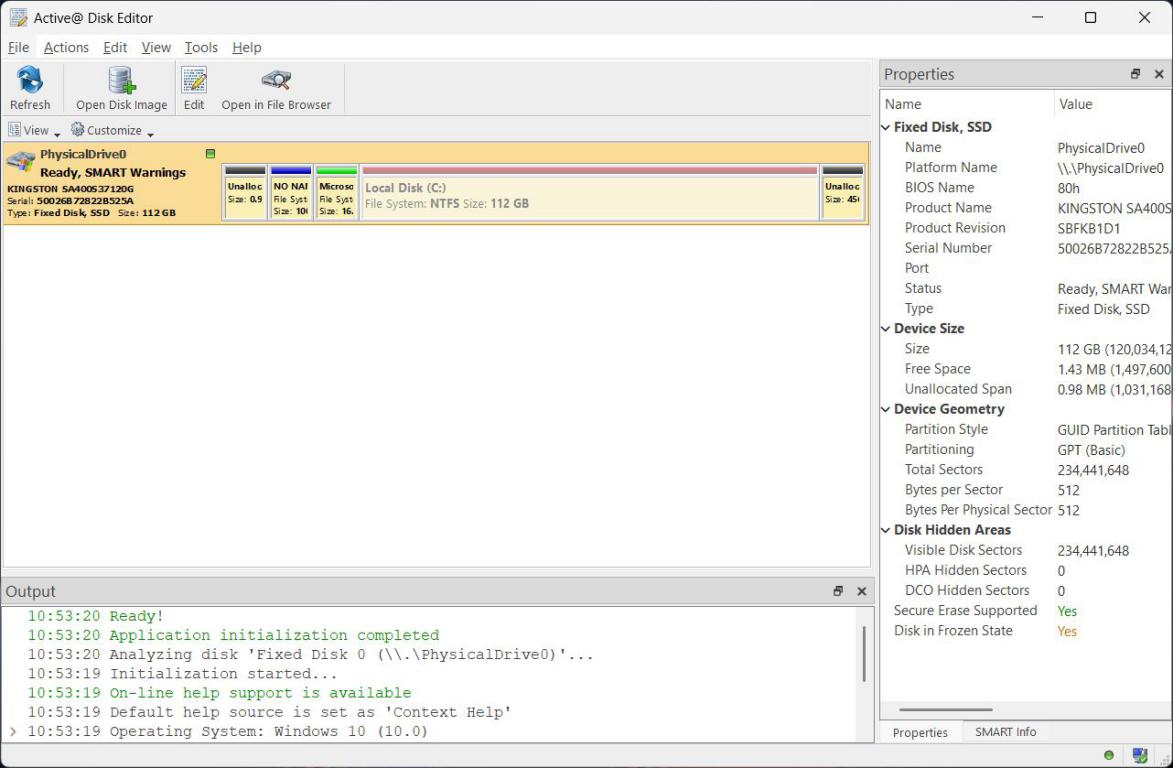Undock the Properties panel

[x=1135, y=74]
